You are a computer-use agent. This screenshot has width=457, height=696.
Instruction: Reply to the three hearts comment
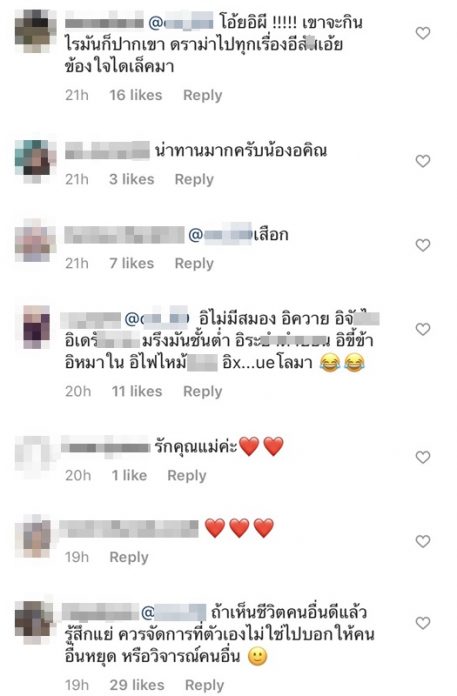pyautogui.click(x=129, y=557)
